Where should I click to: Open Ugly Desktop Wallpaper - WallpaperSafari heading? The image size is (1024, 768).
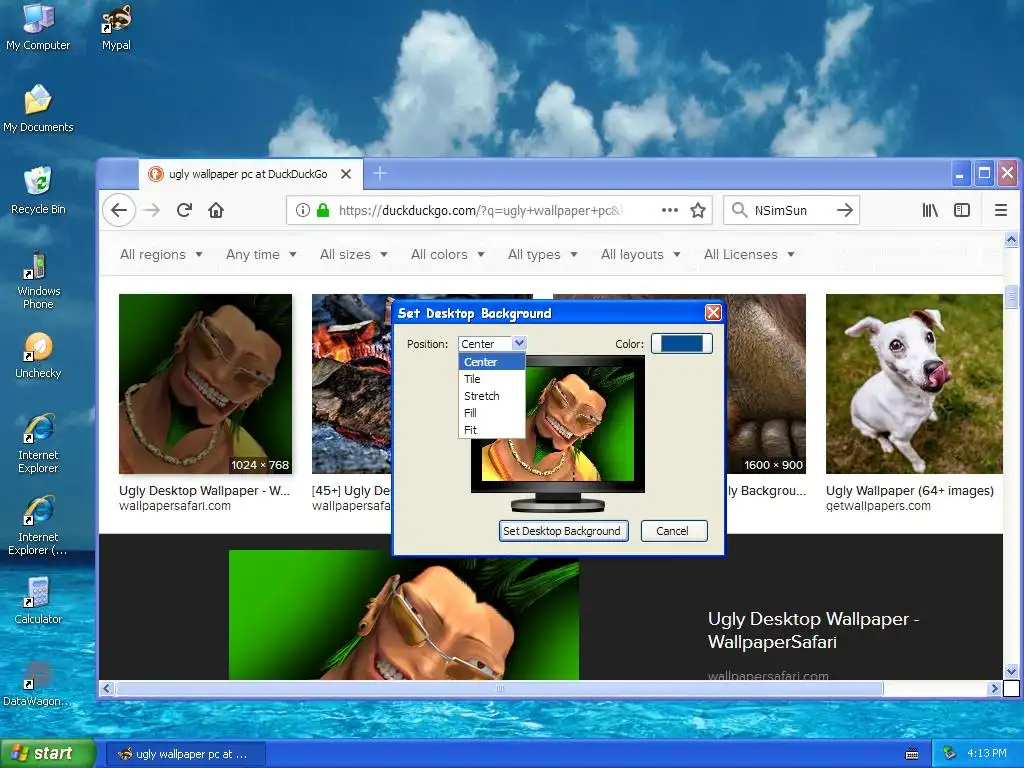(813, 630)
